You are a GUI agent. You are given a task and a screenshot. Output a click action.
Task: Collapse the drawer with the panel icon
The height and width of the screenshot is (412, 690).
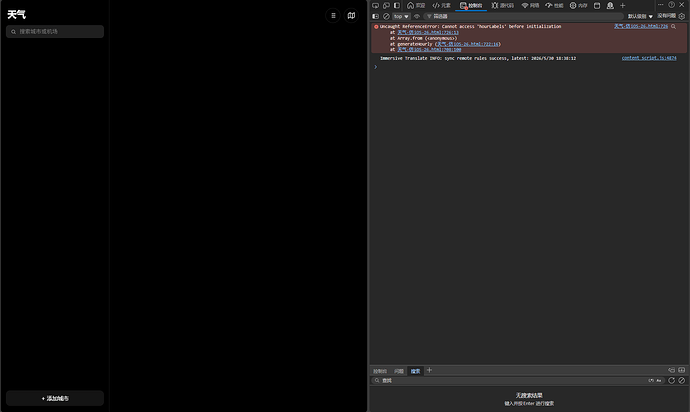682,370
